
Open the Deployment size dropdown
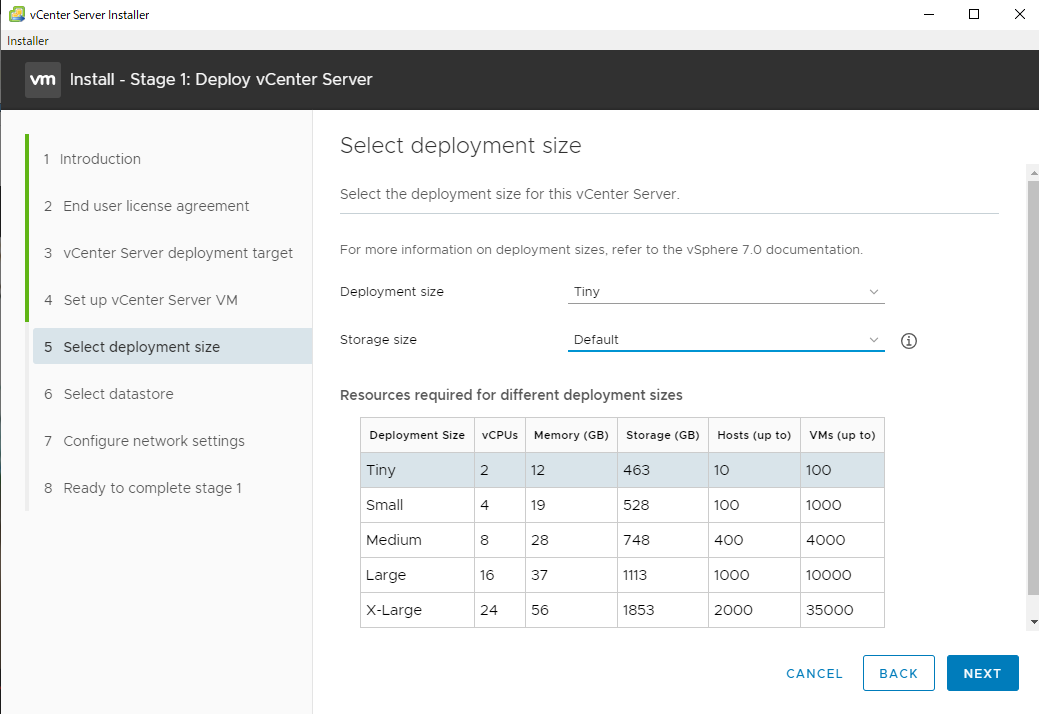pyautogui.click(x=726, y=292)
